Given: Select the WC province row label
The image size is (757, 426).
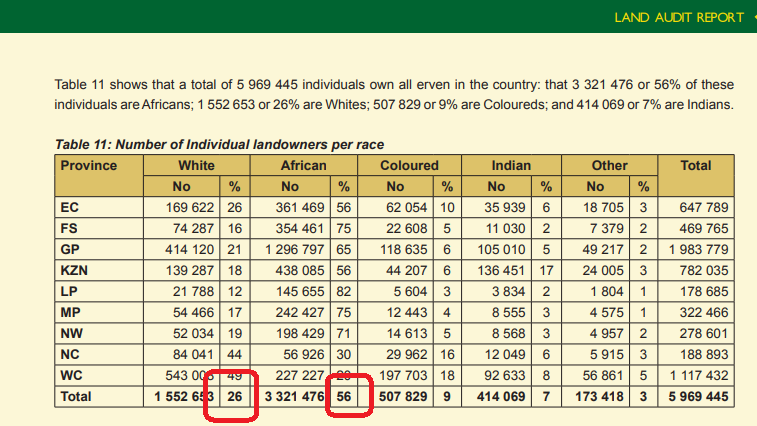Looking at the screenshot, I should click(71, 375).
